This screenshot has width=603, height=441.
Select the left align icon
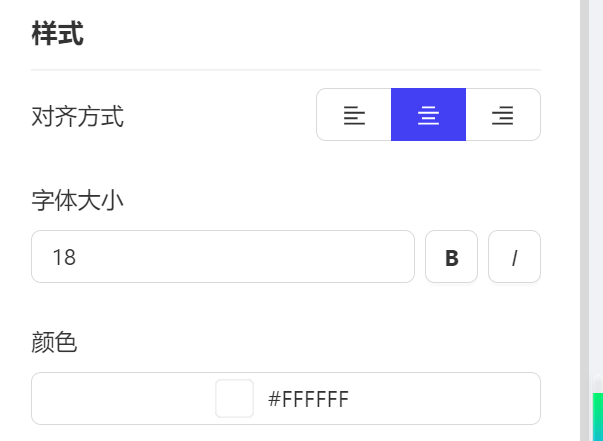[354, 115]
